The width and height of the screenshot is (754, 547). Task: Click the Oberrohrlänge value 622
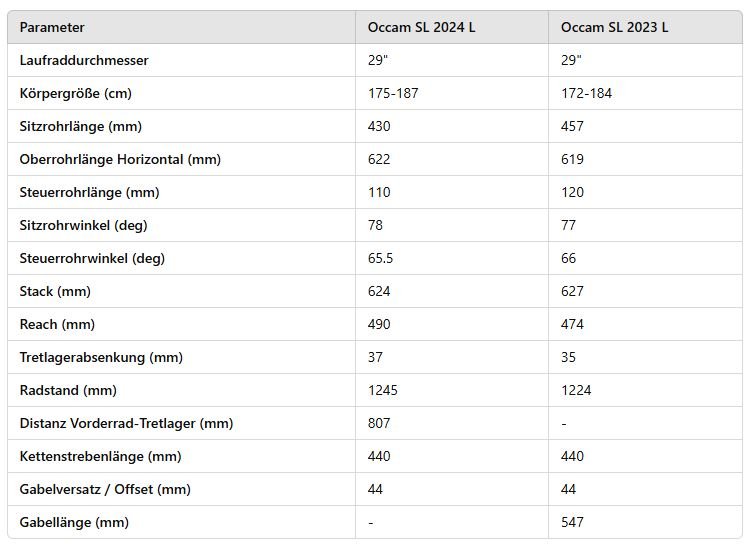pos(380,159)
